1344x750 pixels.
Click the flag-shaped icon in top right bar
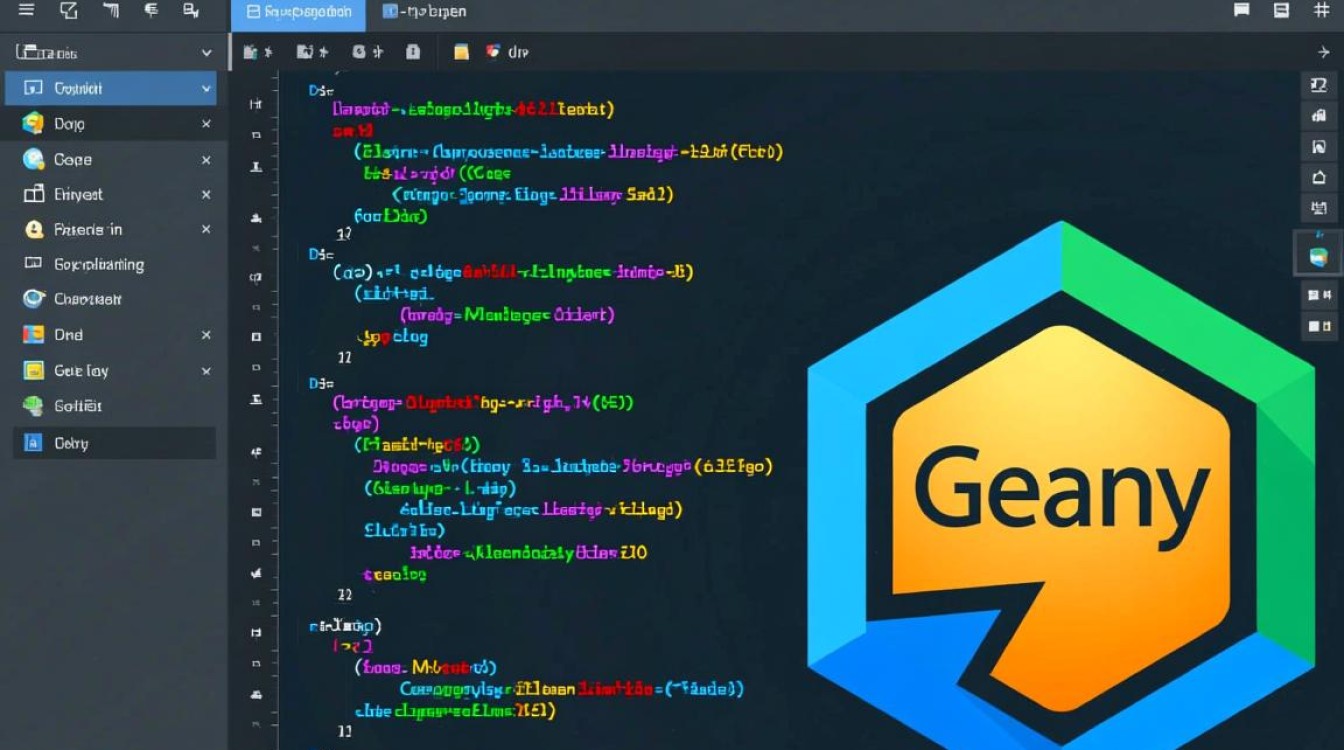click(x=1242, y=11)
